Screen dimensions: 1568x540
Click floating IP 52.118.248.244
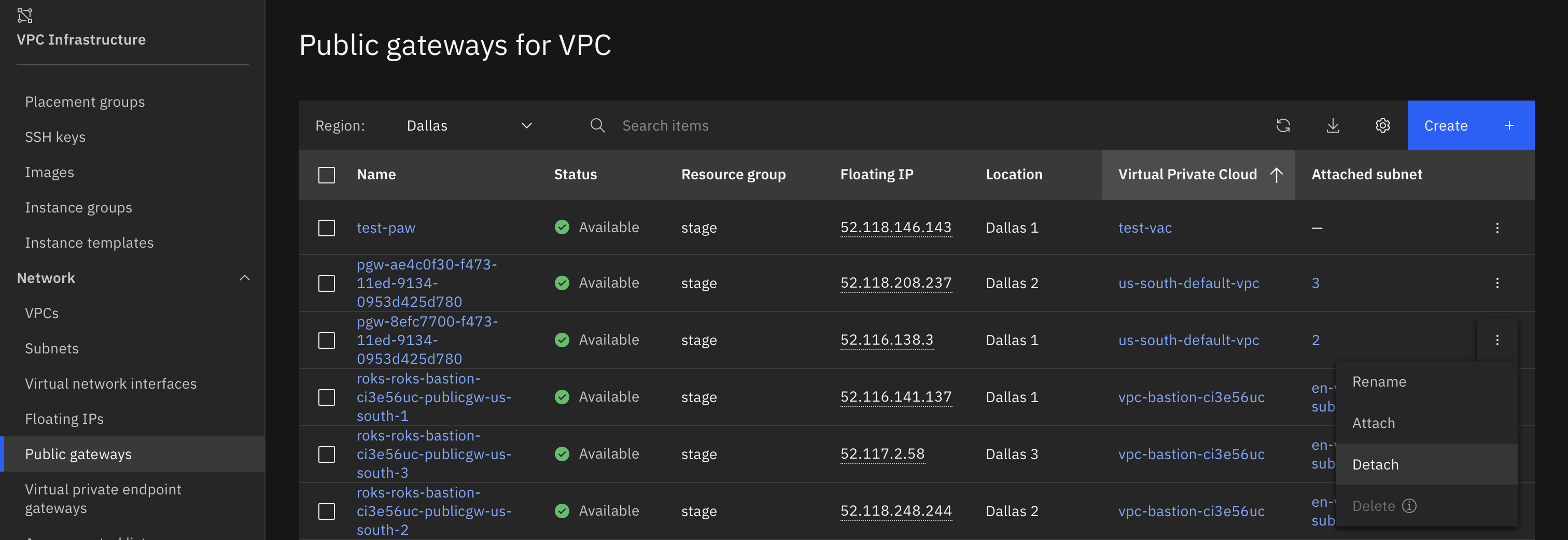pyautogui.click(x=895, y=511)
